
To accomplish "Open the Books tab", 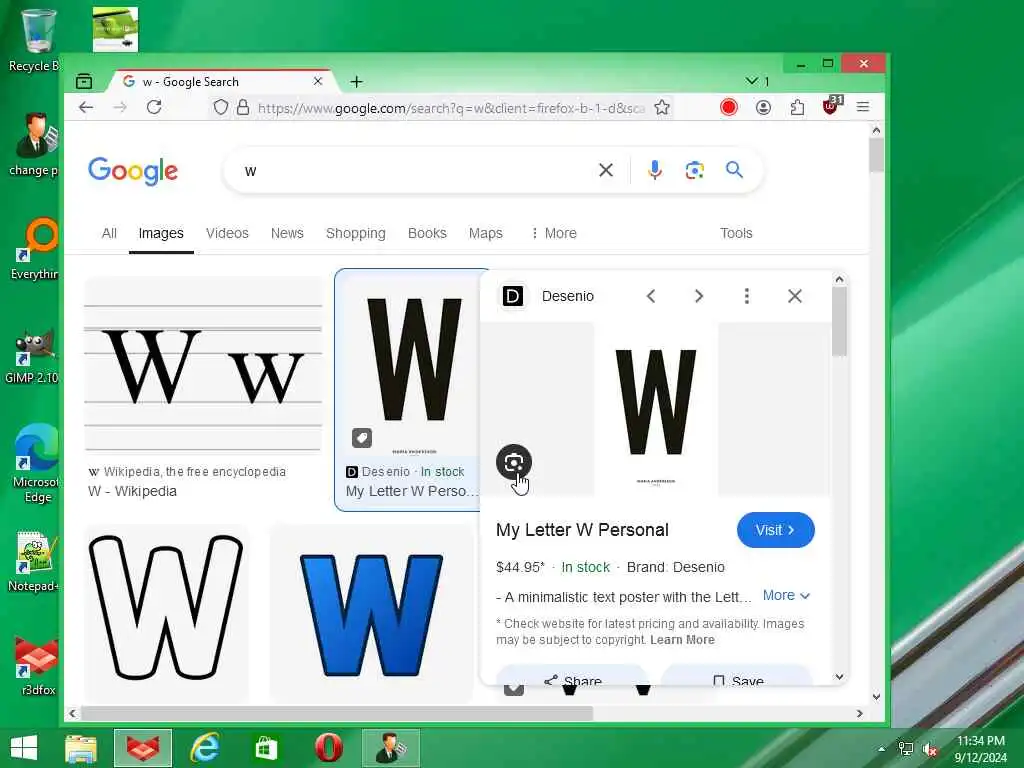I will tap(427, 233).
